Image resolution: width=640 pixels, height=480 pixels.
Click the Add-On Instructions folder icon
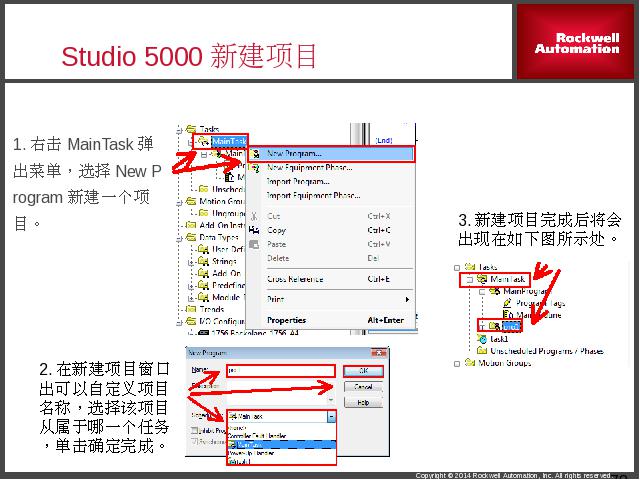tap(191, 225)
